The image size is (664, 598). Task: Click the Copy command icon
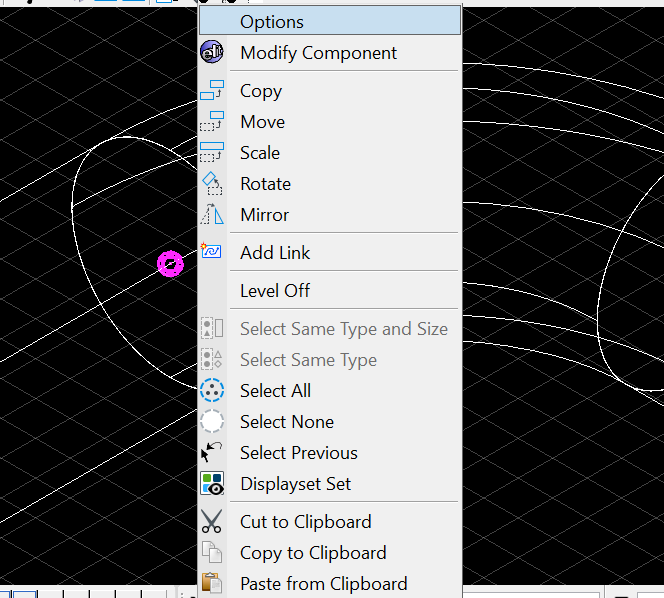tap(212, 90)
